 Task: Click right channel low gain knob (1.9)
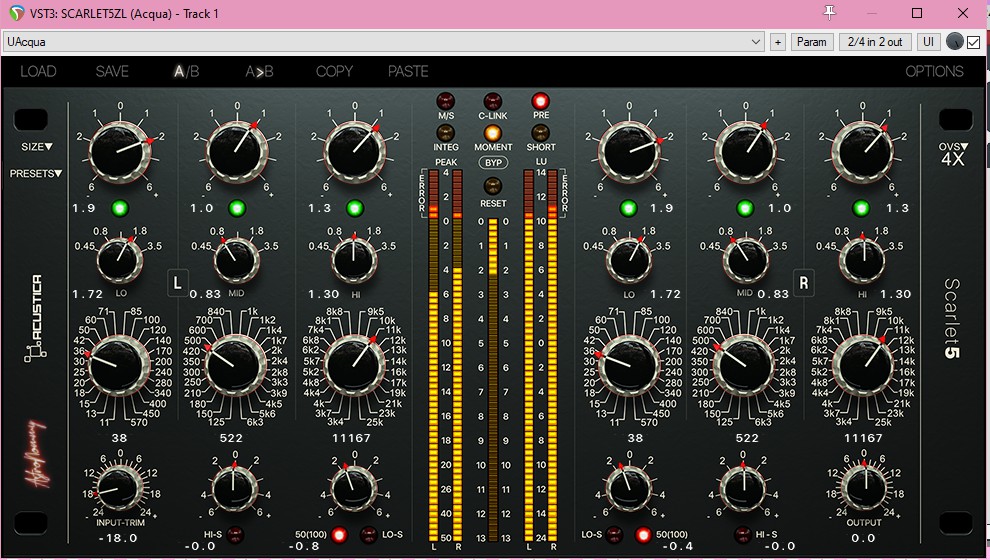(629, 153)
